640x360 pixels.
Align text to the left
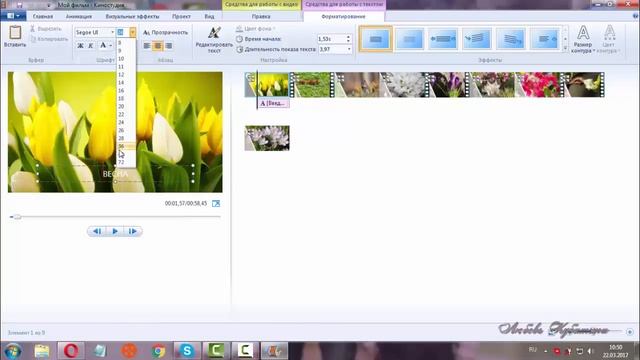tap(147, 46)
